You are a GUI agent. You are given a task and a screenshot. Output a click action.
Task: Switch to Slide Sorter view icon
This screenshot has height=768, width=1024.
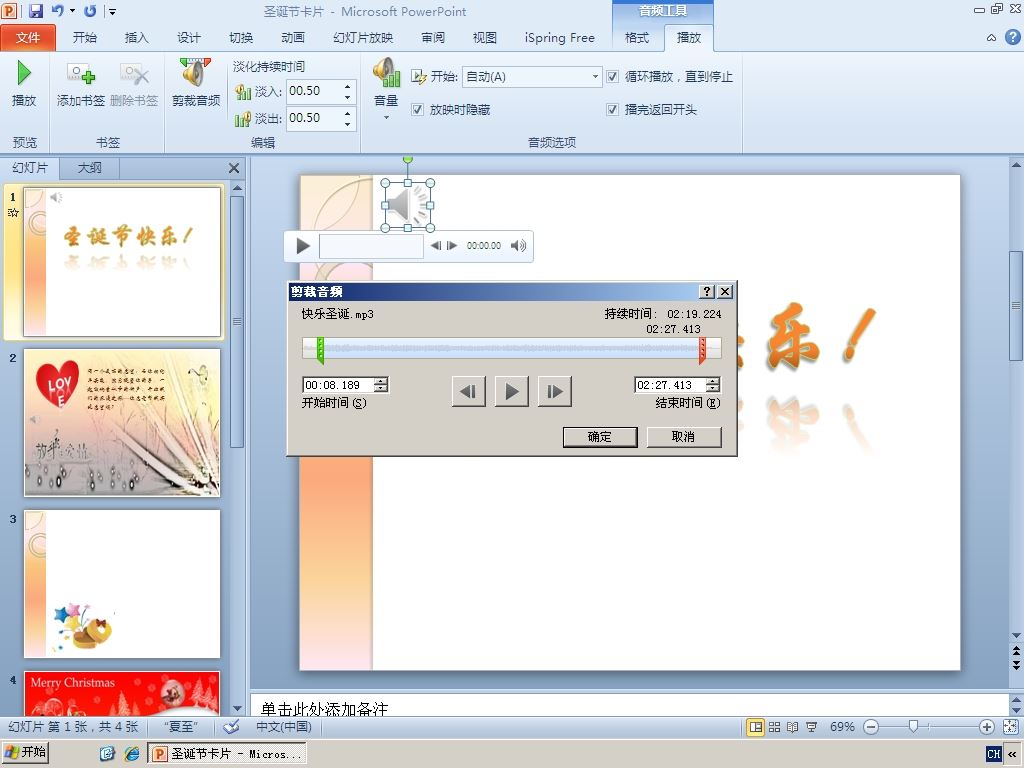pos(775,727)
